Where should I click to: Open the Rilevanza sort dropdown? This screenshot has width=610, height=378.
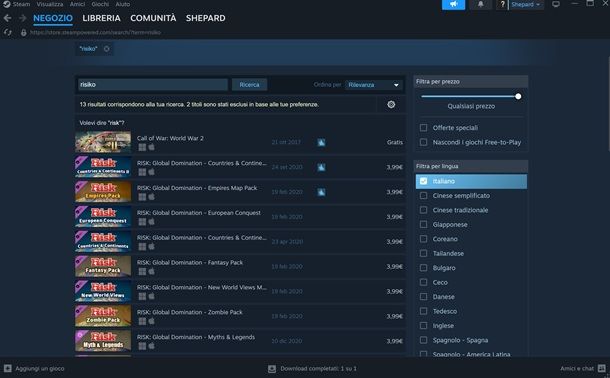[373, 85]
